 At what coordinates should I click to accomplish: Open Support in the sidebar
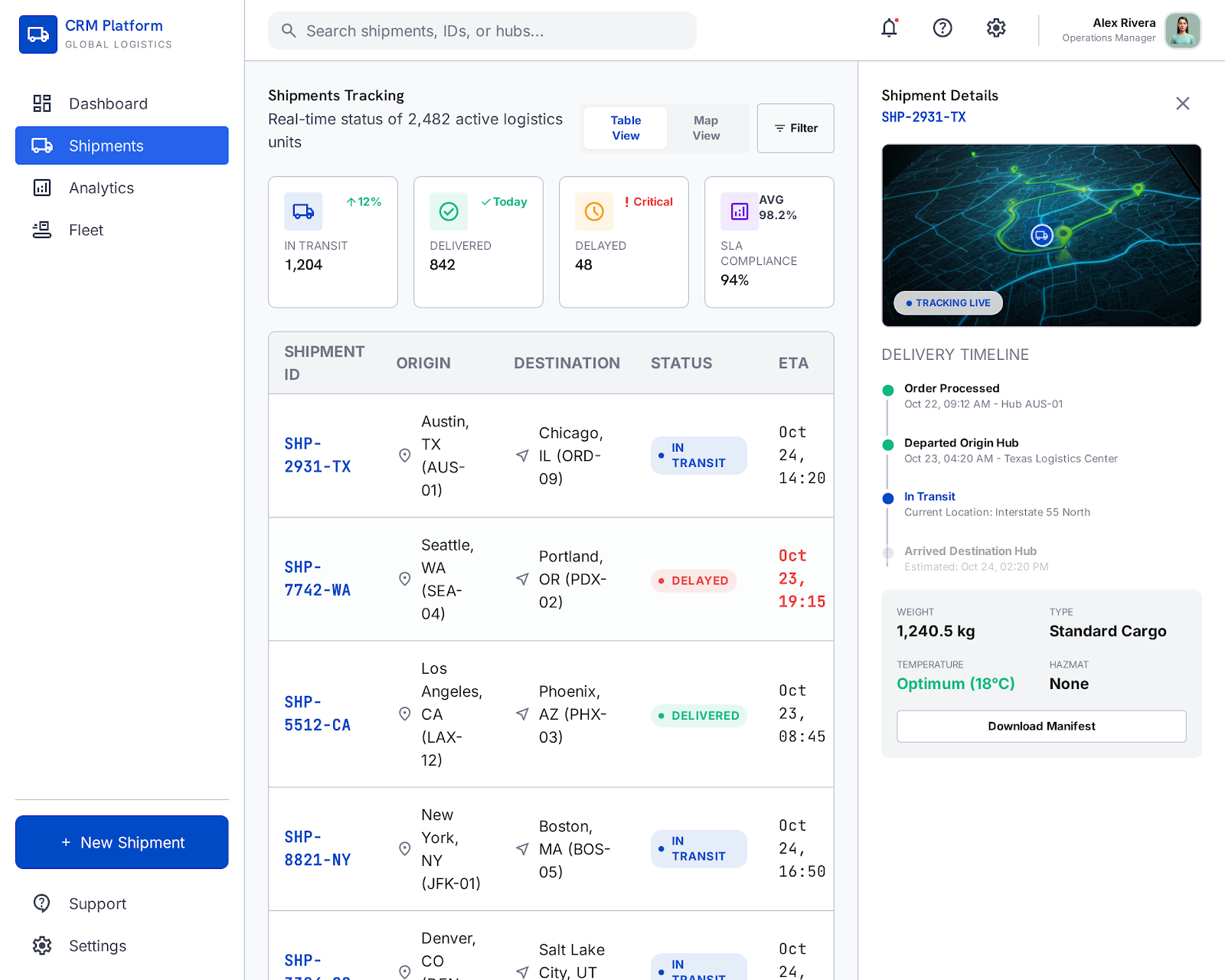(x=122, y=903)
